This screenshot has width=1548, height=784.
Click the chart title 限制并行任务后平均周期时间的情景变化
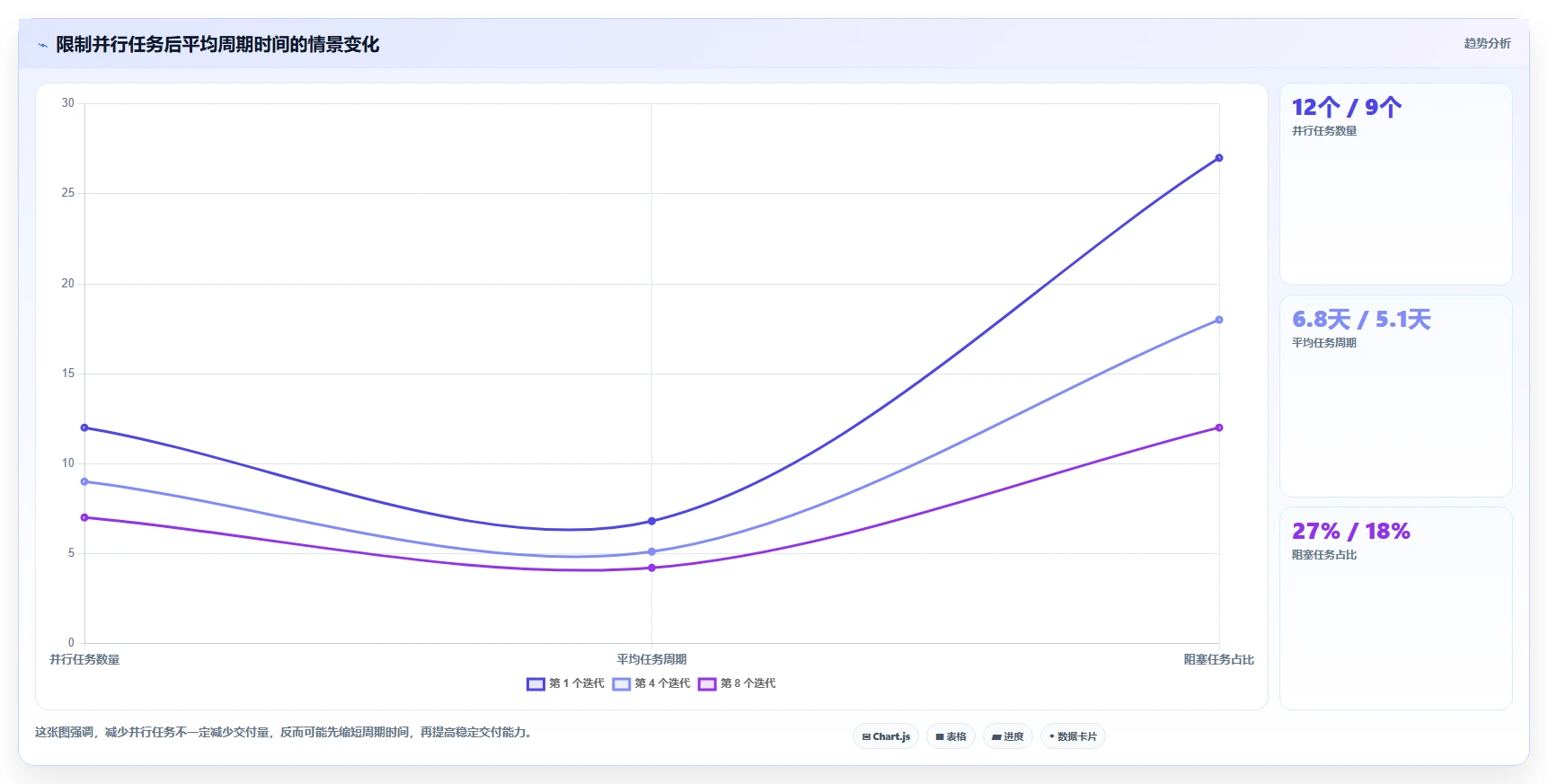pos(217,45)
